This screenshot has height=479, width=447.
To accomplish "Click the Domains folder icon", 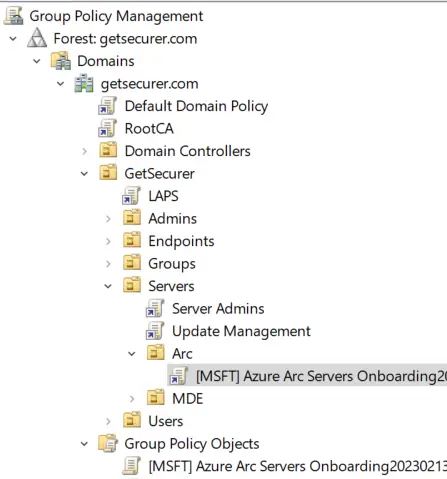I will click(61, 61).
